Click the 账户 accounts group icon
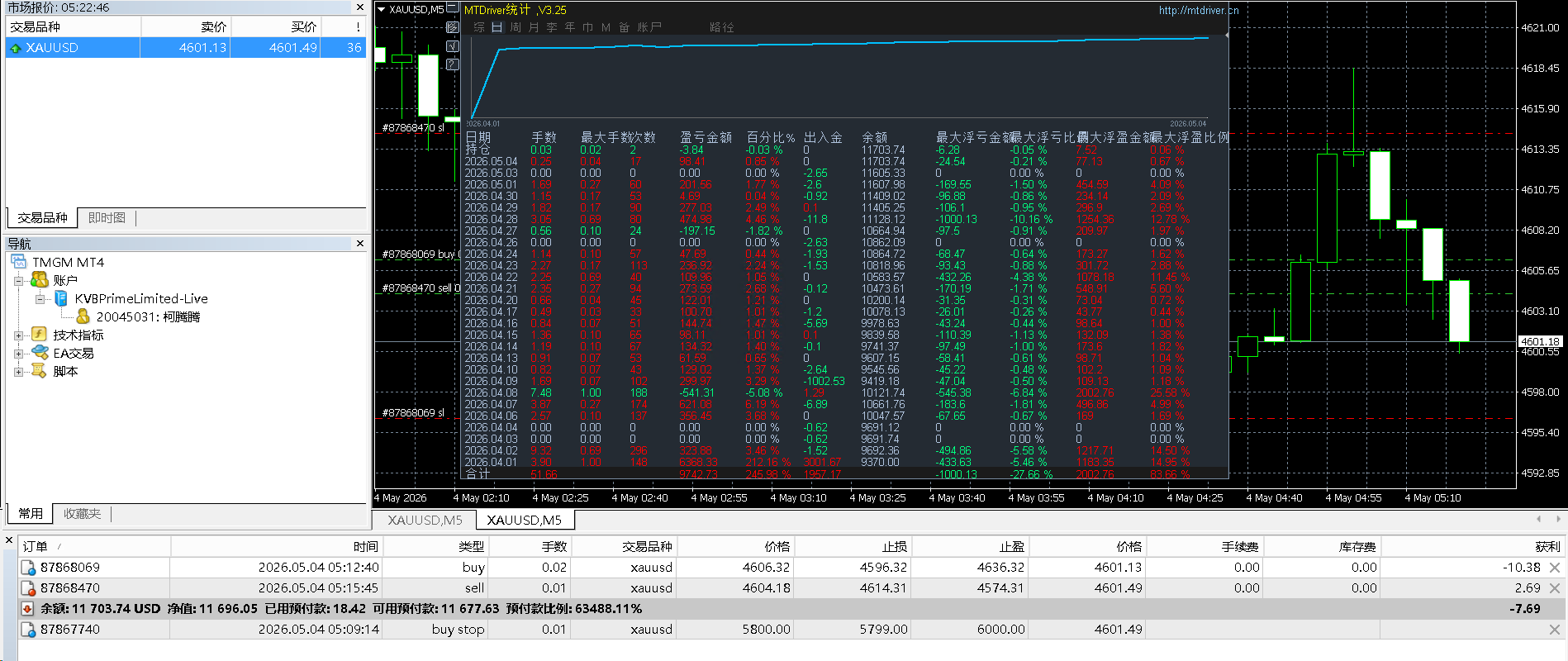 pos(39,280)
